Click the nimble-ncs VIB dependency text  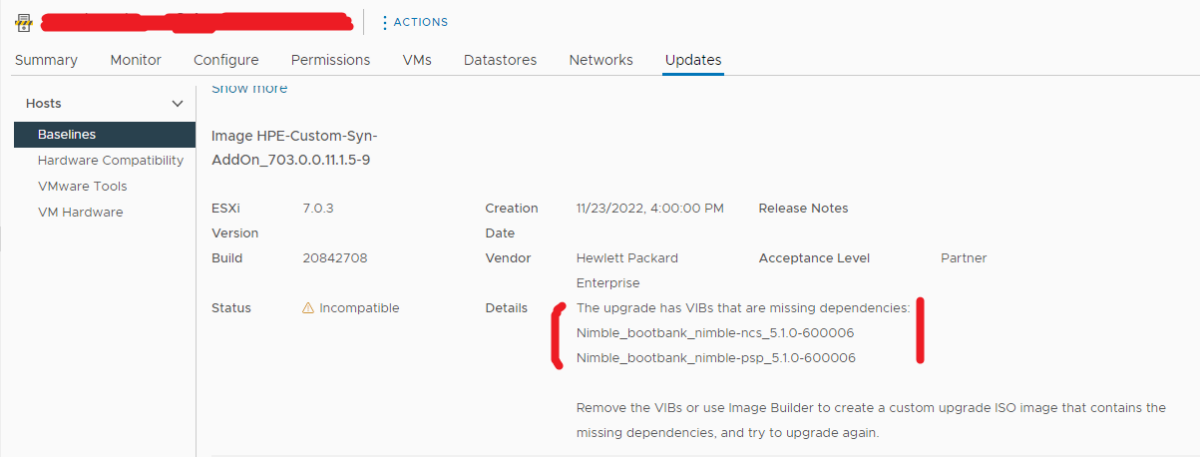coord(715,332)
